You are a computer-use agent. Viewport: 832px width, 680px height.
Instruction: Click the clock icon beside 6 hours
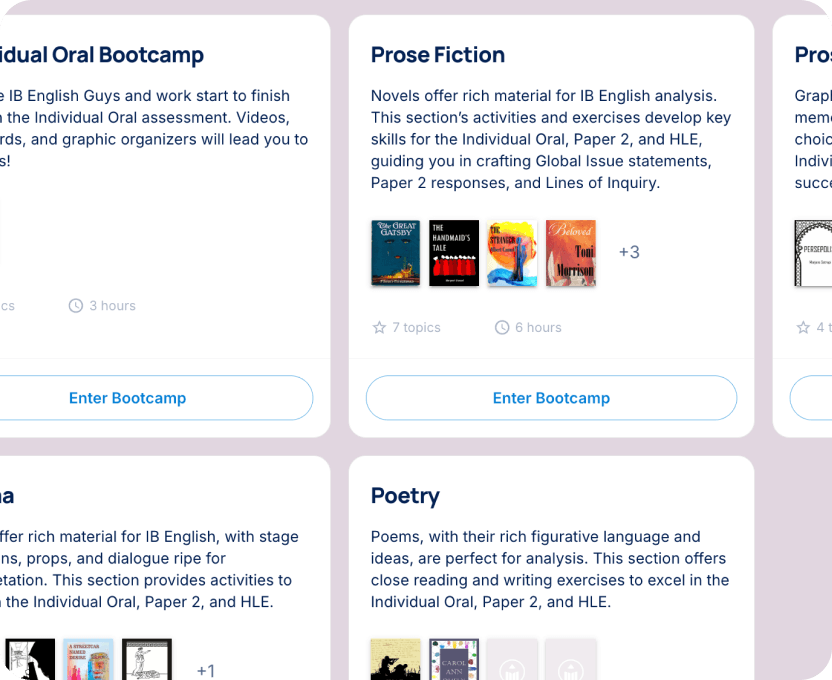[x=502, y=328]
